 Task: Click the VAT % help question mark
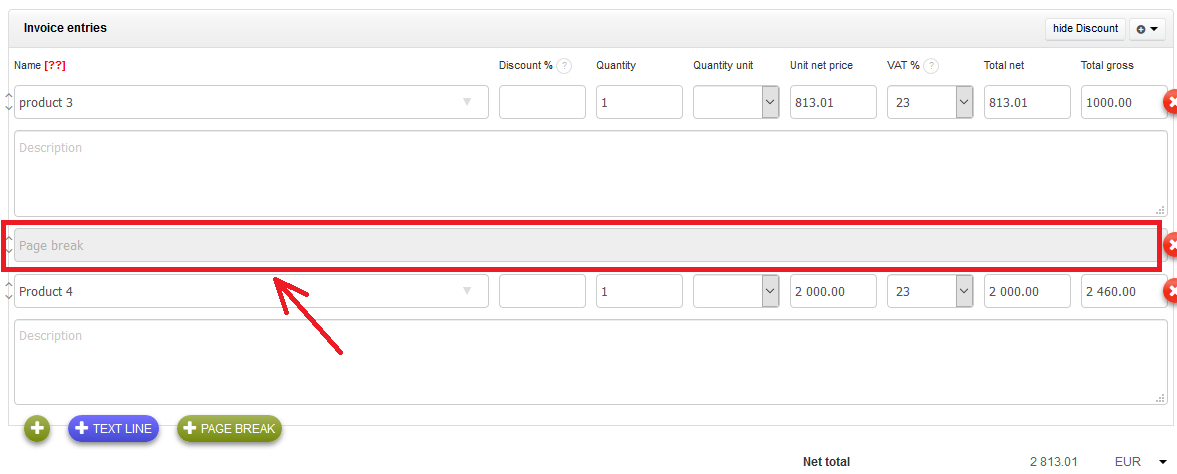tap(932, 66)
